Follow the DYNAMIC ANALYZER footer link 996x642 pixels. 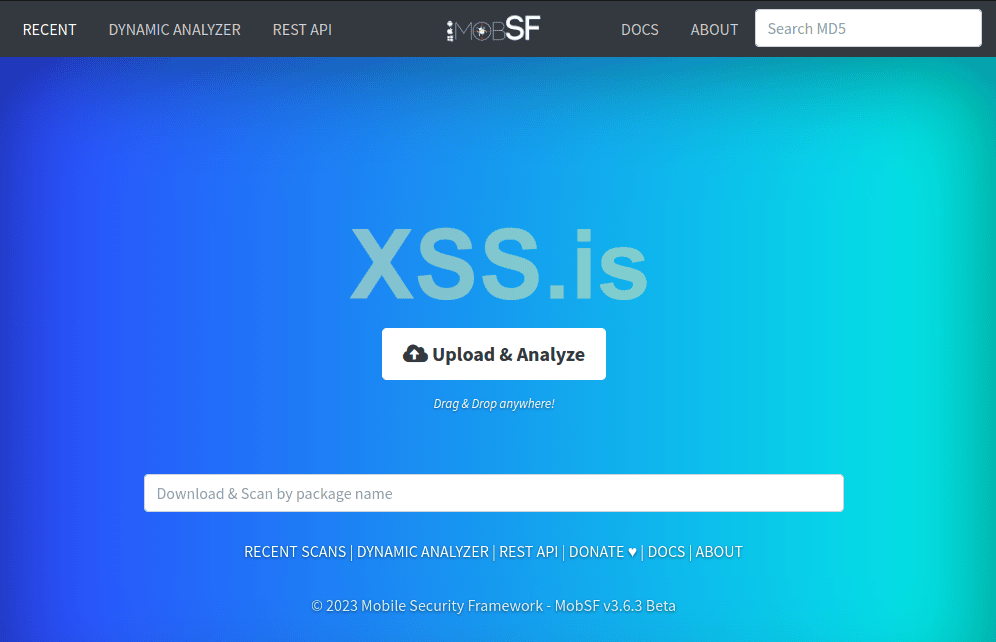(x=423, y=552)
